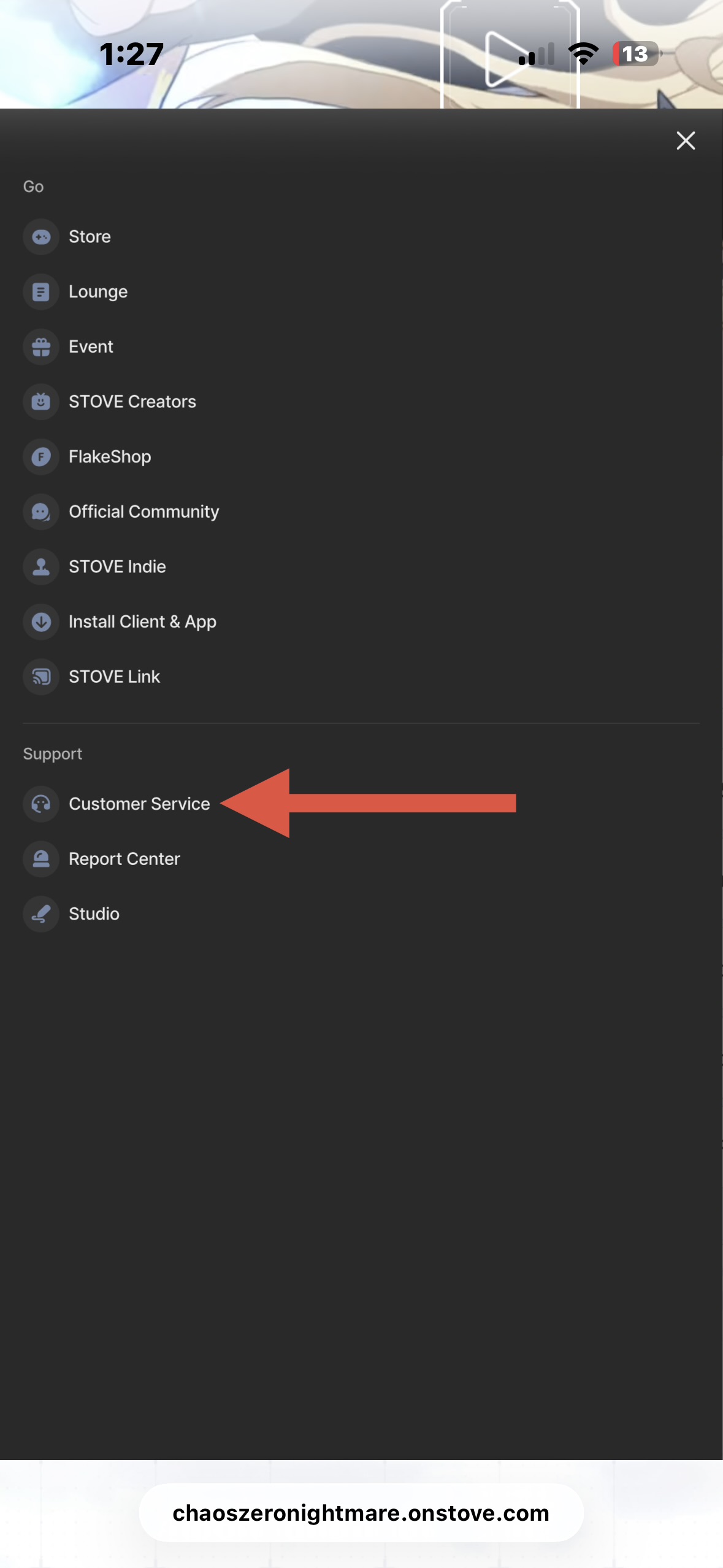Click the Event gift icon
723x1568 pixels.
coord(41,347)
